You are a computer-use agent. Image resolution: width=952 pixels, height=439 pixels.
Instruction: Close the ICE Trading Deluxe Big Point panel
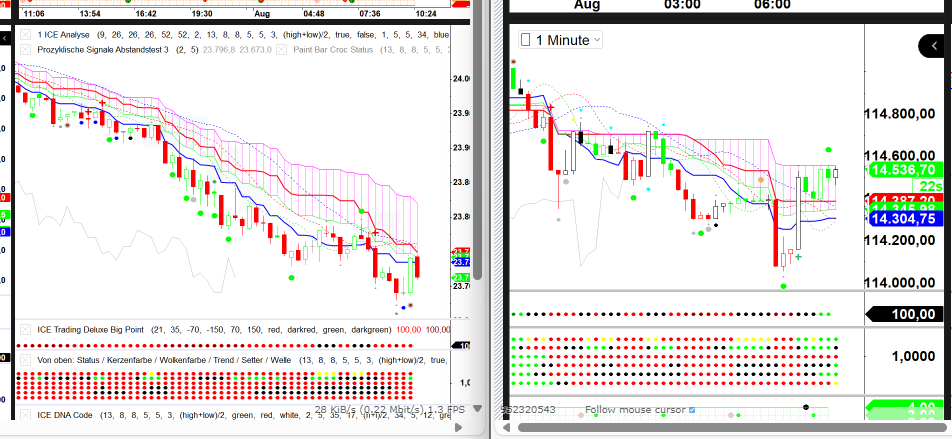click(x=25, y=329)
